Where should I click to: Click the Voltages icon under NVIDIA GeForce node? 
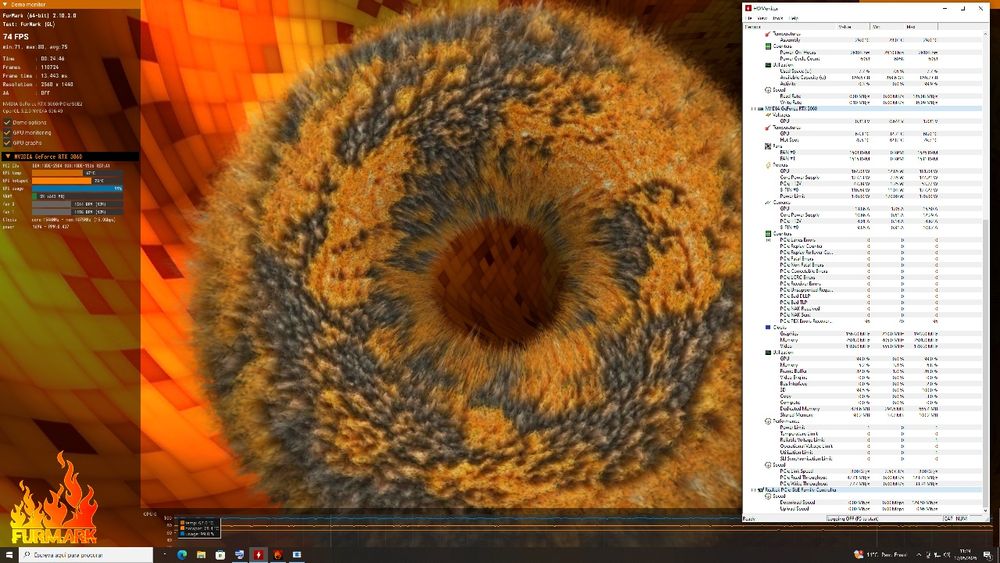click(768, 115)
